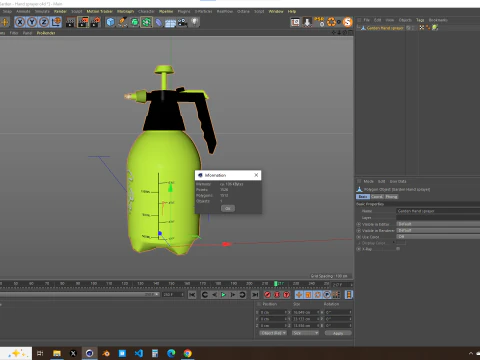Image resolution: width=480 pixels, height=360 pixels.
Task: Add a floor environment object
Action: [x=170, y=23]
